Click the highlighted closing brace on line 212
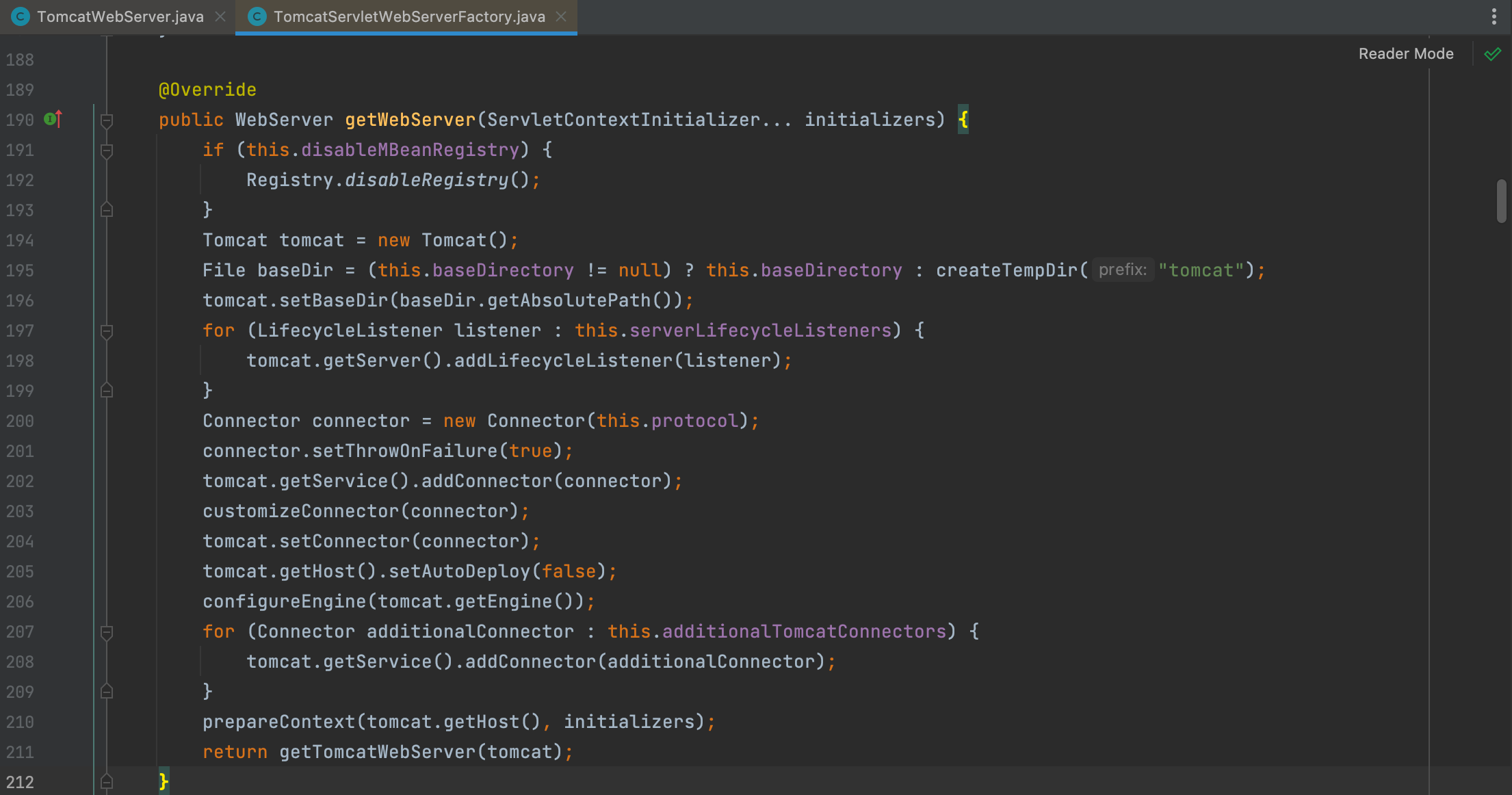The height and width of the screenshot is (795, 1512). click(164, 781)
